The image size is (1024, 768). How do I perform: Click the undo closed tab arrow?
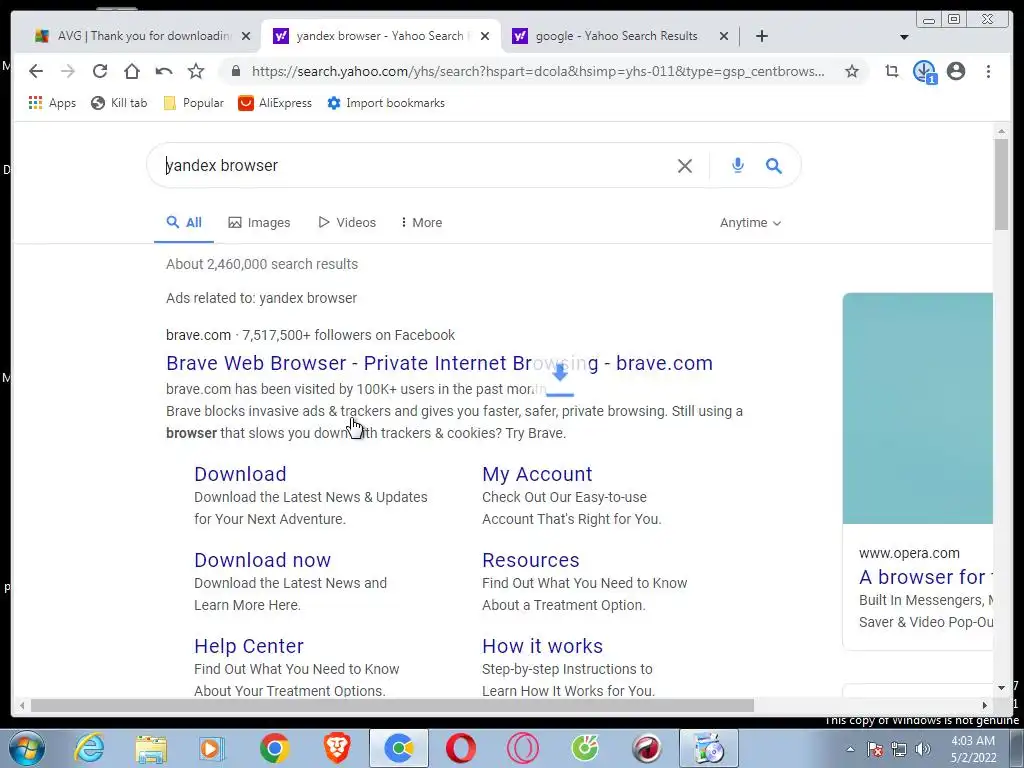(164, 71)
